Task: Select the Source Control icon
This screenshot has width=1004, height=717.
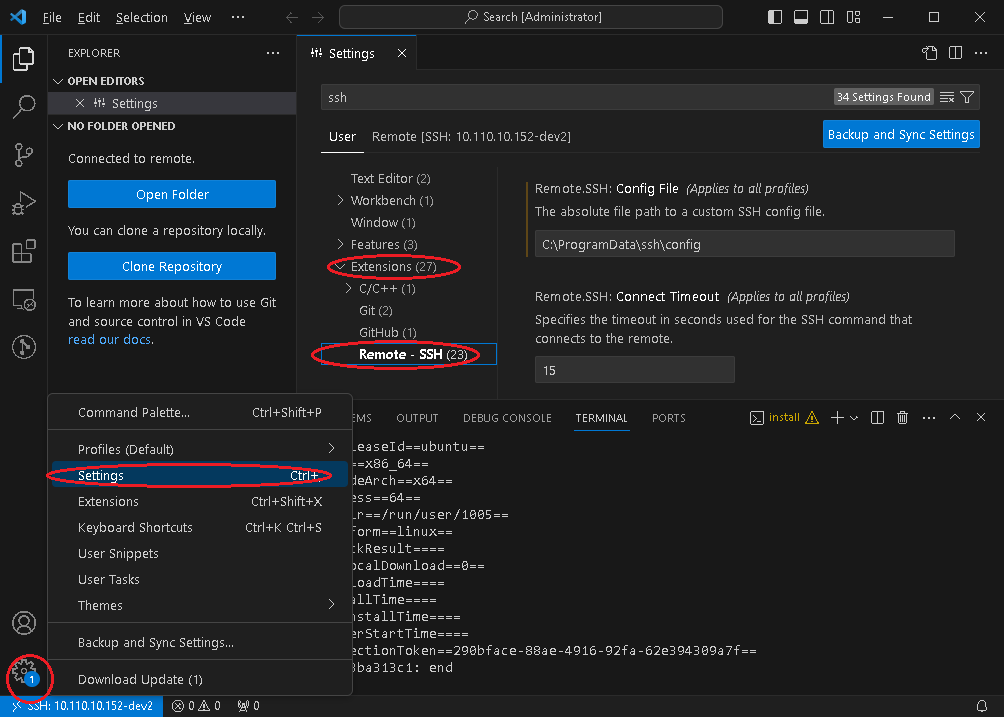Action: pos(24,155)
